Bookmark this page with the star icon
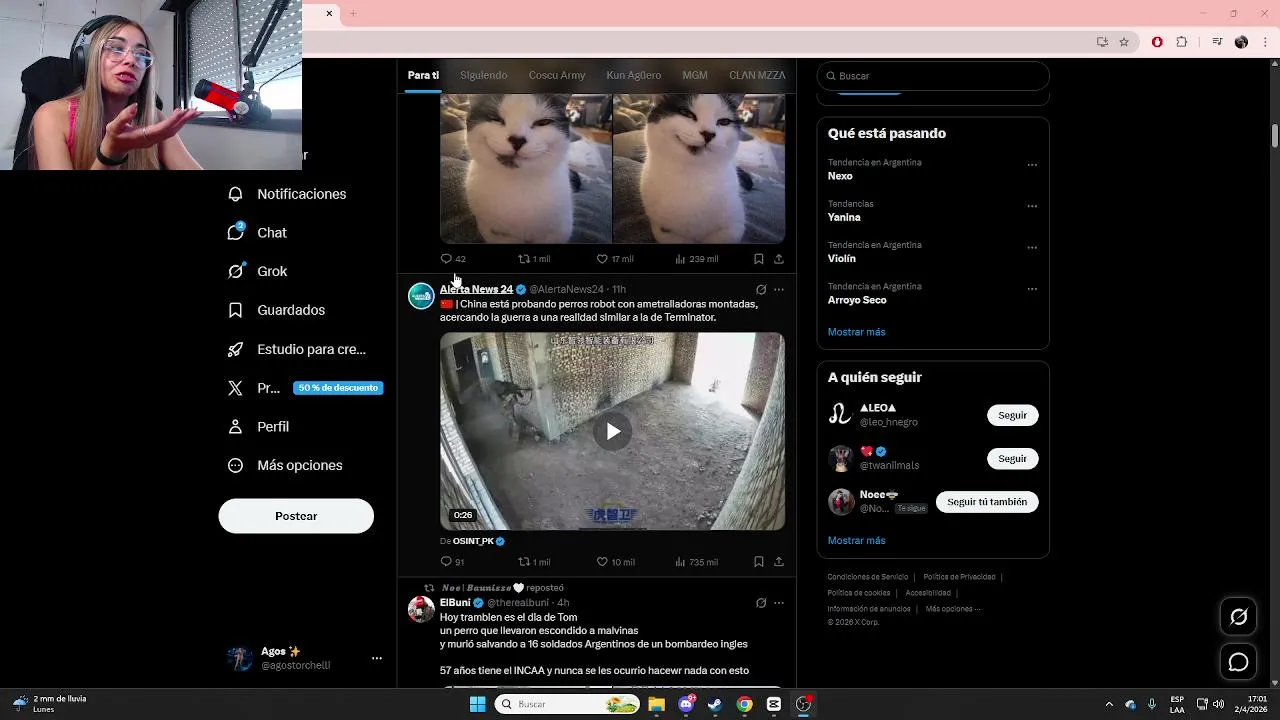This screenshot has width=1280, height=720. pos(1124,42)
